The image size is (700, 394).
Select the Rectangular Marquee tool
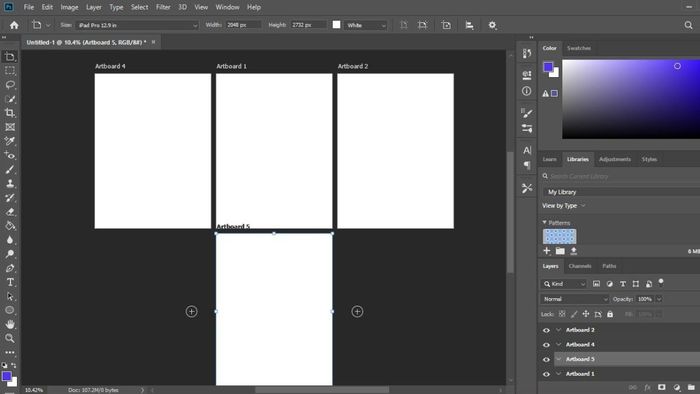(x=10, y=71)
